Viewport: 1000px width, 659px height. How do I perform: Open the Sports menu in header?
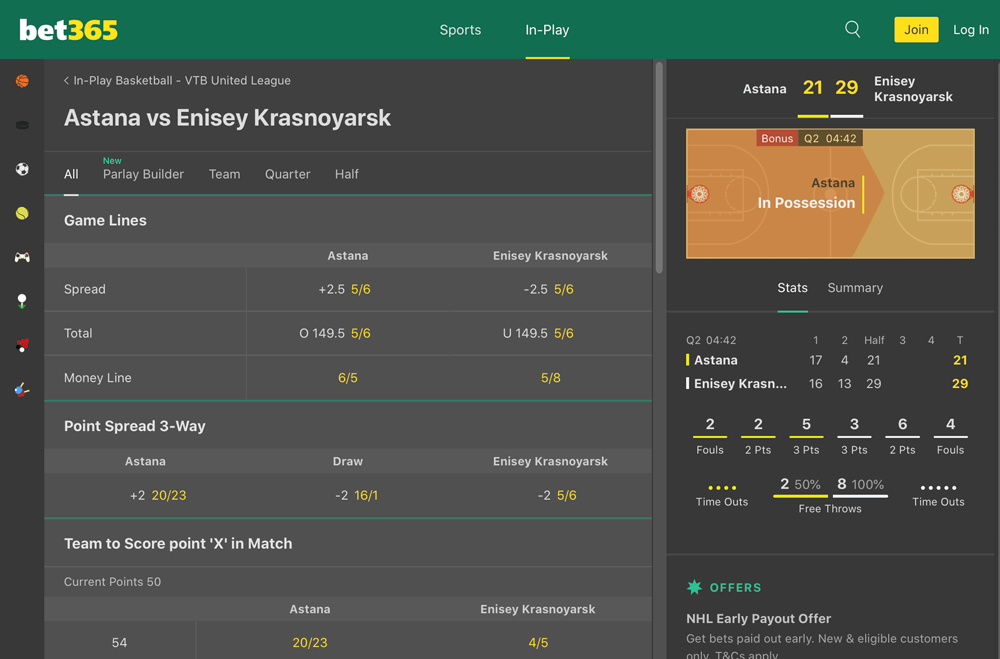click(460, 30)
